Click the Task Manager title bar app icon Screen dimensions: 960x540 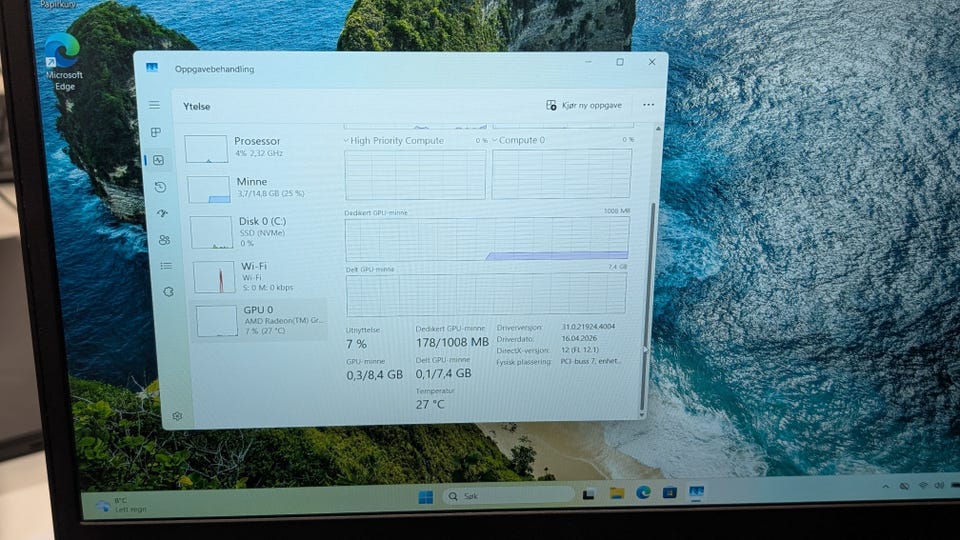click(152, 67)
